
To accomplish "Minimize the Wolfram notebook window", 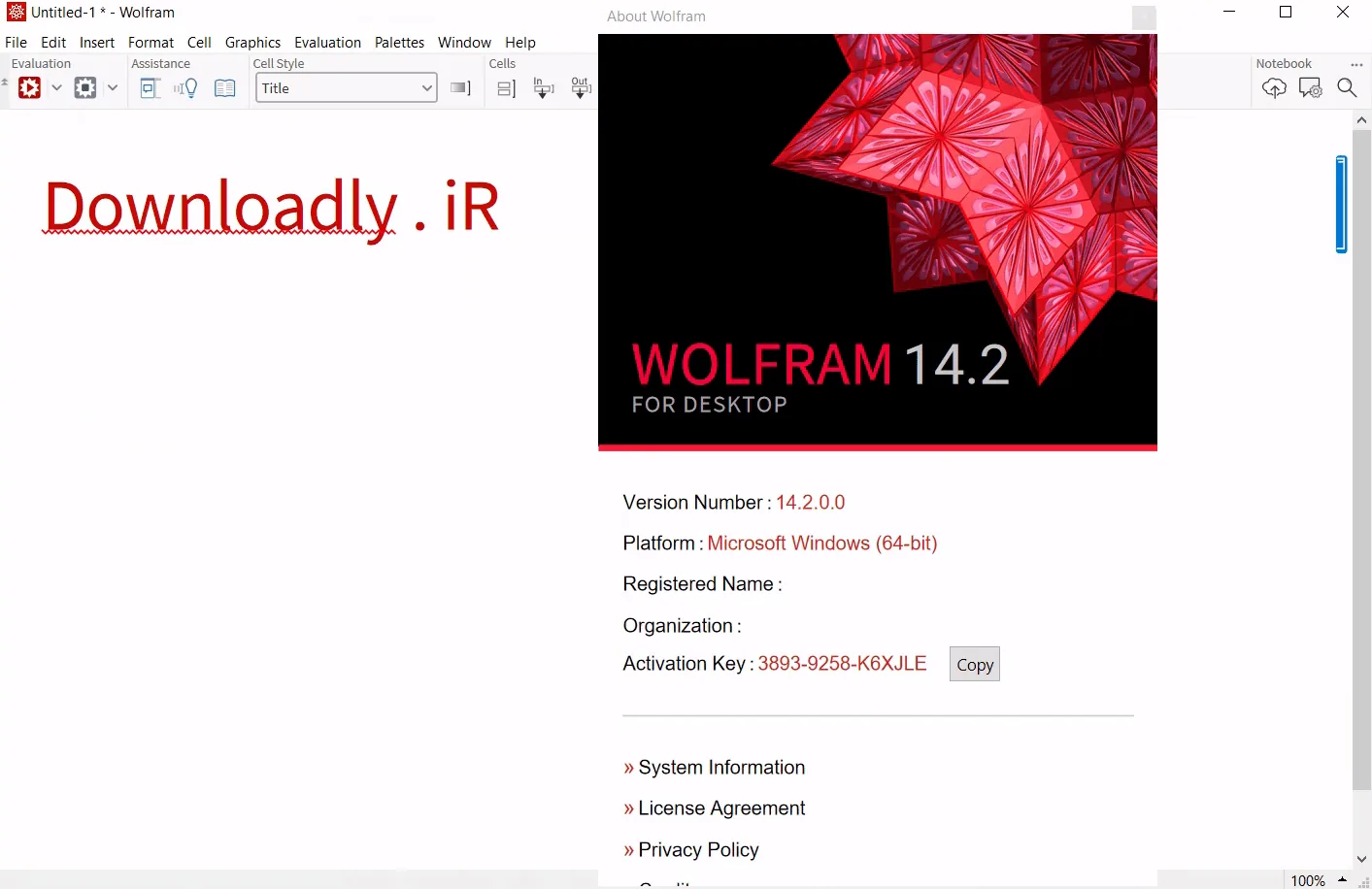I will 1229,12.
